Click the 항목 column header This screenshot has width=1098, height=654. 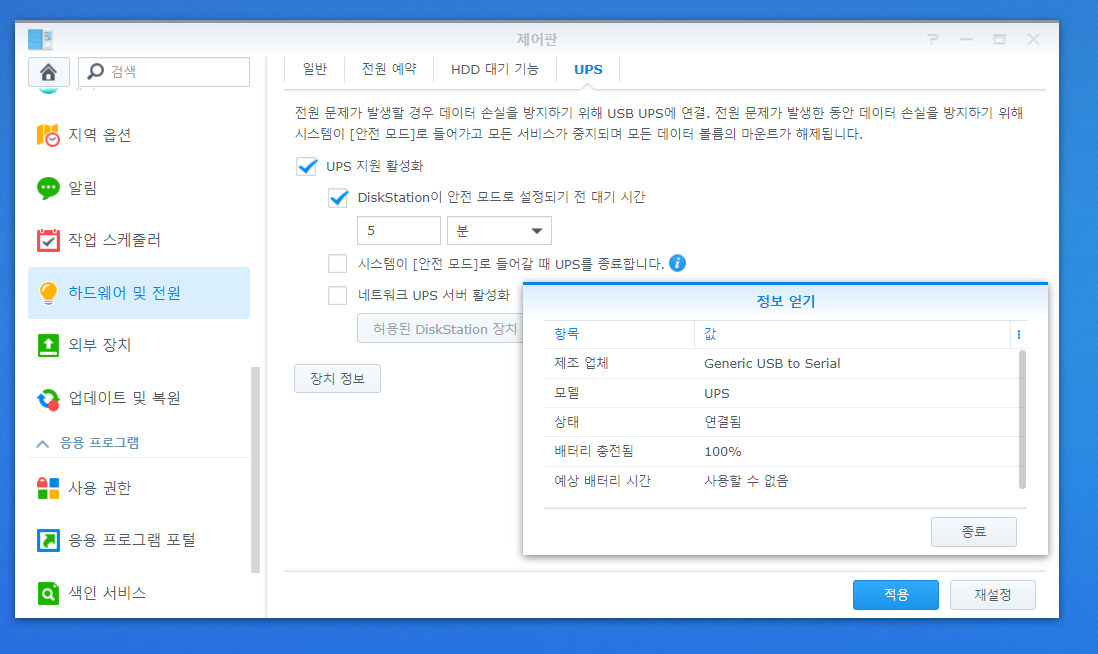(619, 335)
